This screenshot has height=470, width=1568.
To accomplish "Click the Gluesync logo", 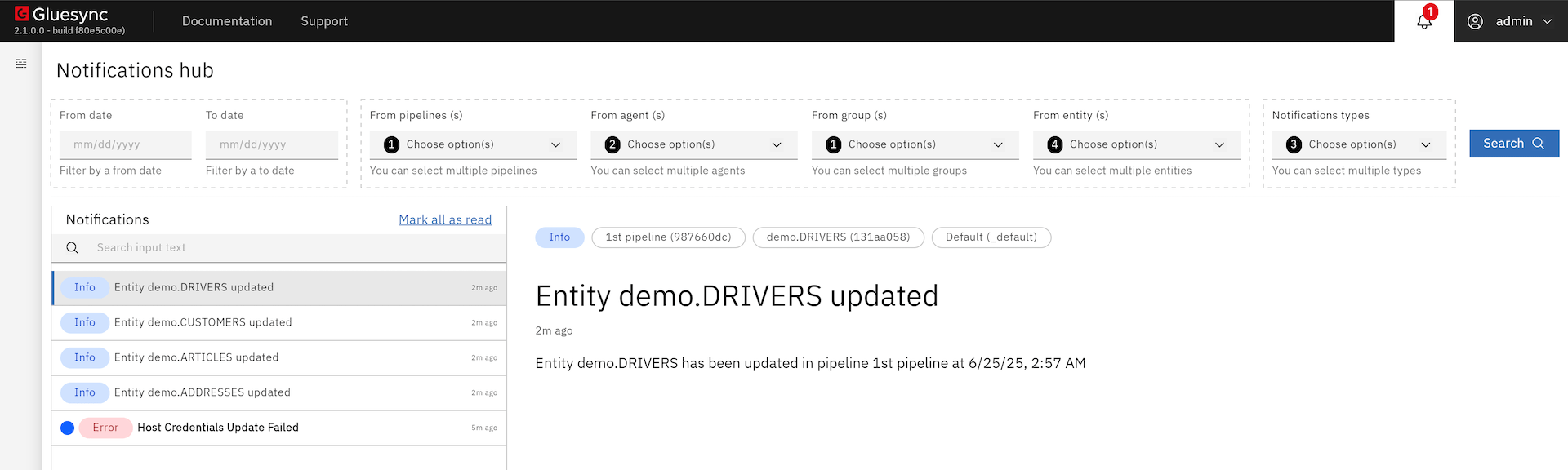I will tap(61, 14).
